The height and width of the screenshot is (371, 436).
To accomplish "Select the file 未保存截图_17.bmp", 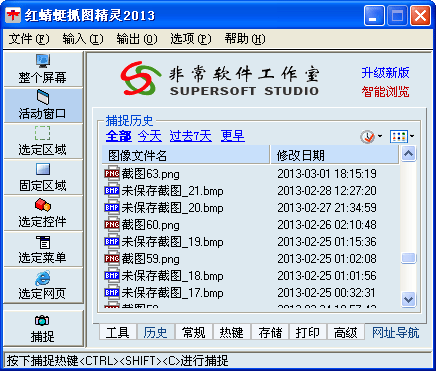I will tap(172, 293).
